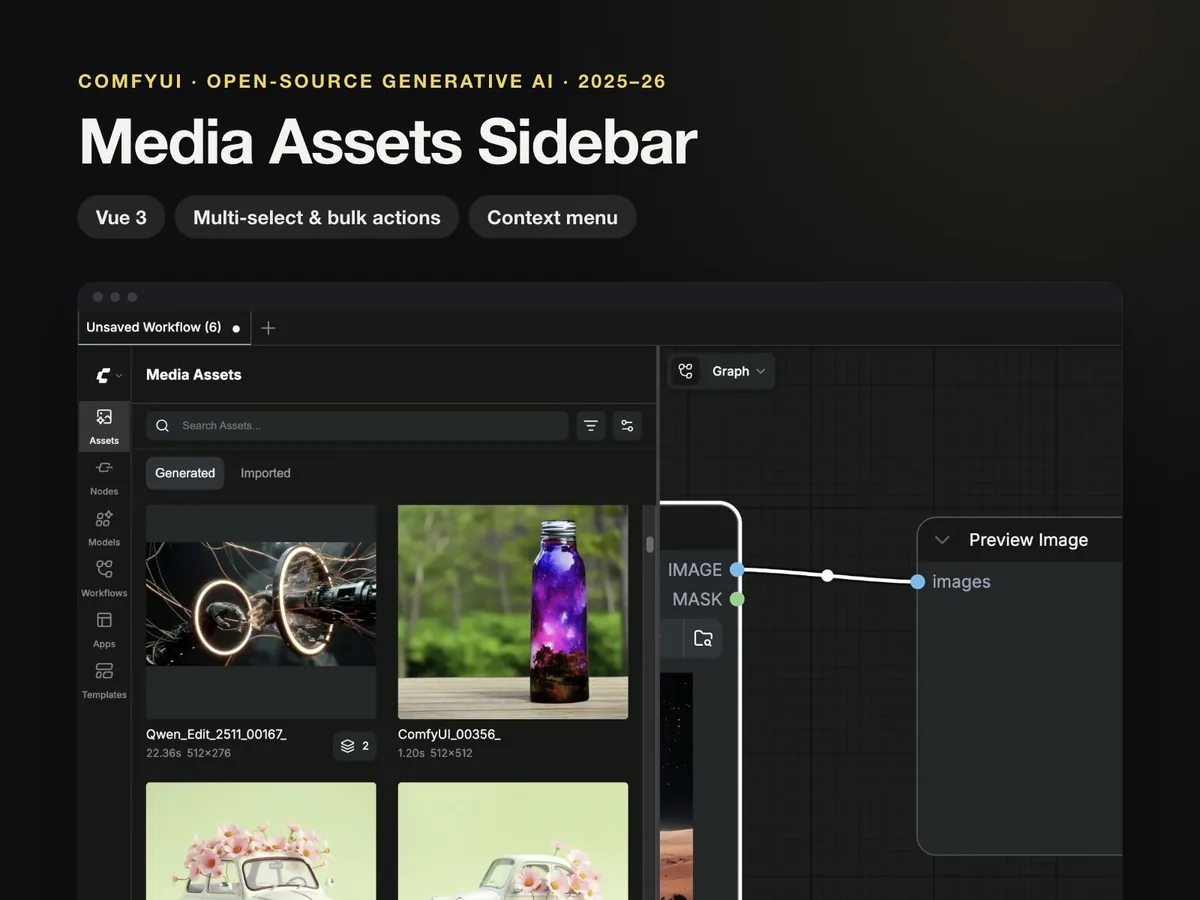
Task: Click the folder browse icon on the node
Action: pyautogui.click(x=703, y=638)
